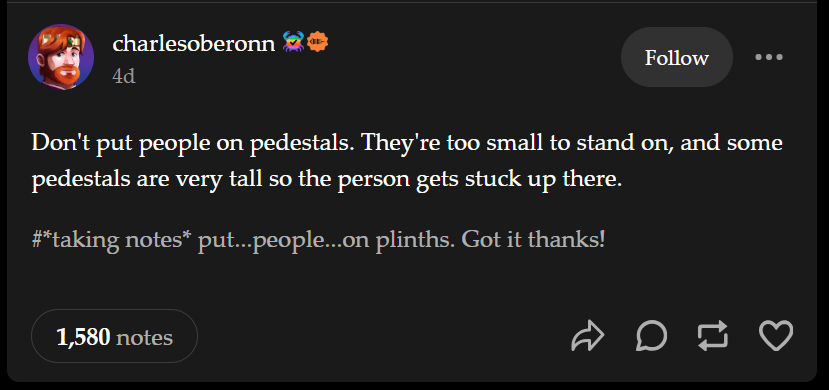Click the bold 1,580 count number
Viewport: 829px width, 390px height.
tap(83, 337)
